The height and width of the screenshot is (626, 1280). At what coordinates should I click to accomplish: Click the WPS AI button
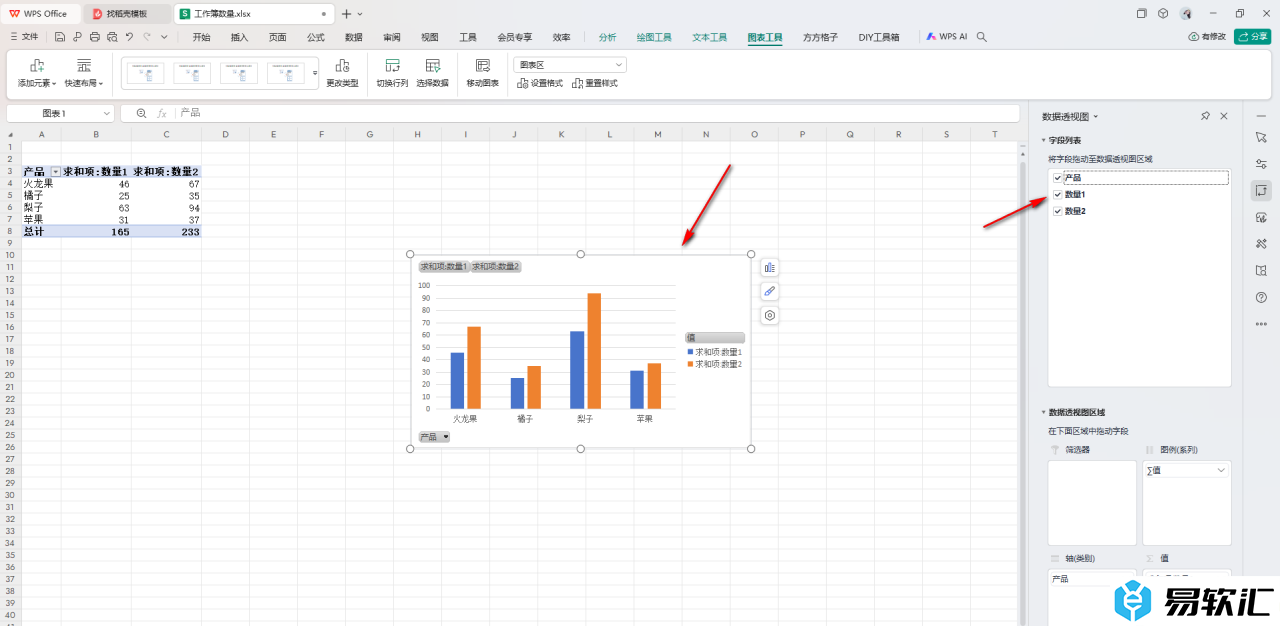946,36
